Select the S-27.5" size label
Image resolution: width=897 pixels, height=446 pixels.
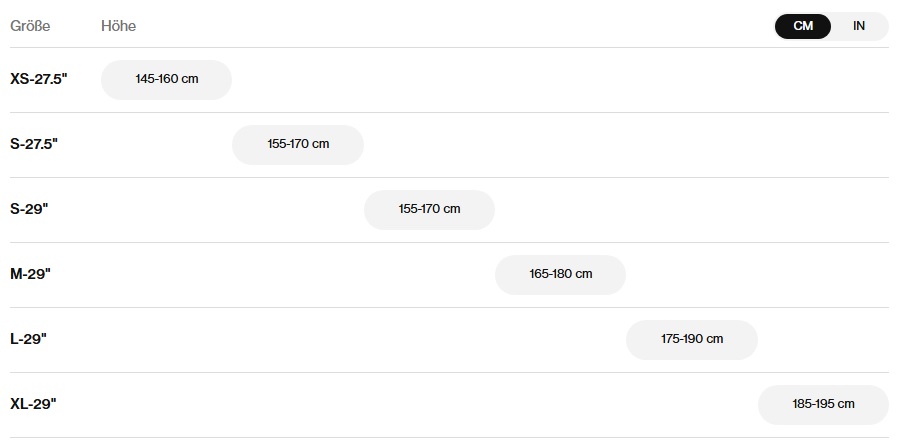click(x=34, y=144)
